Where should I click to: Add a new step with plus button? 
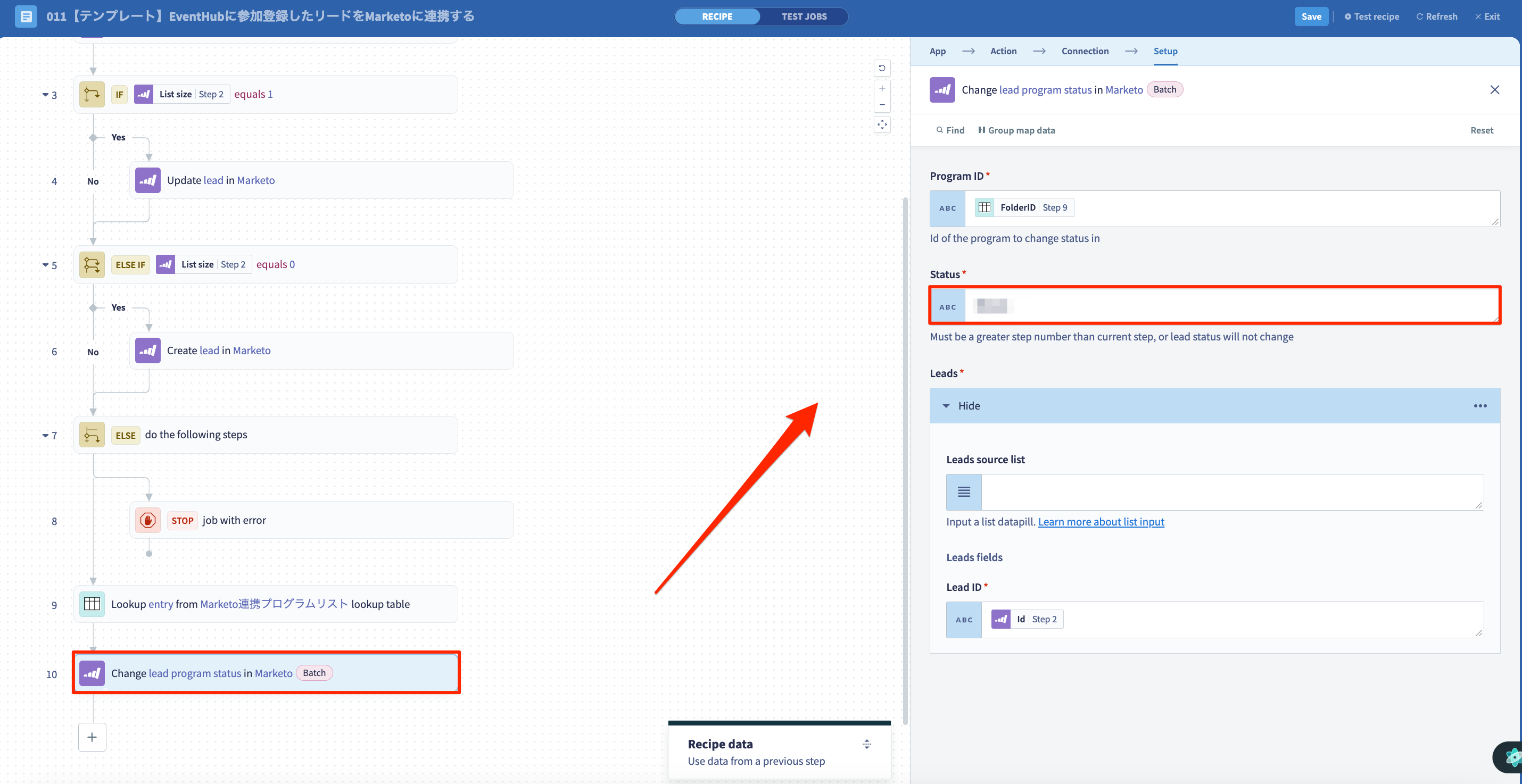point(92,737)
